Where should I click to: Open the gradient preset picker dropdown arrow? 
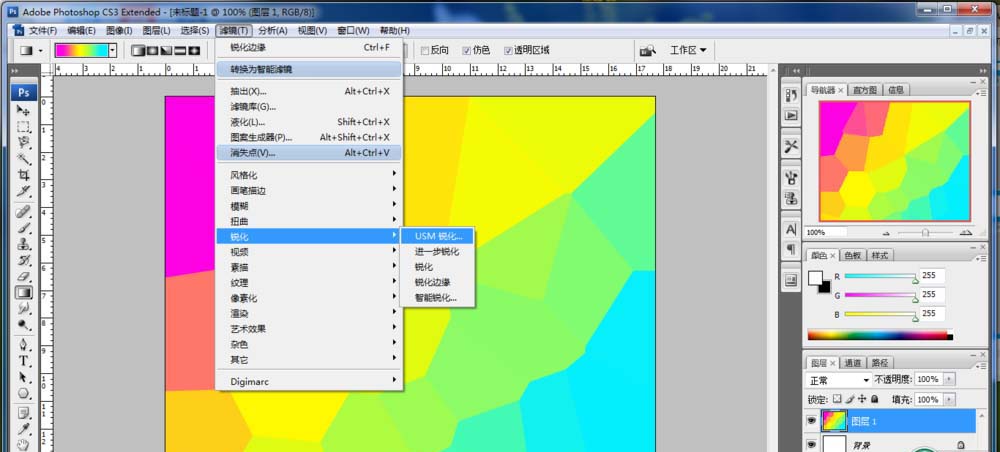112,50
